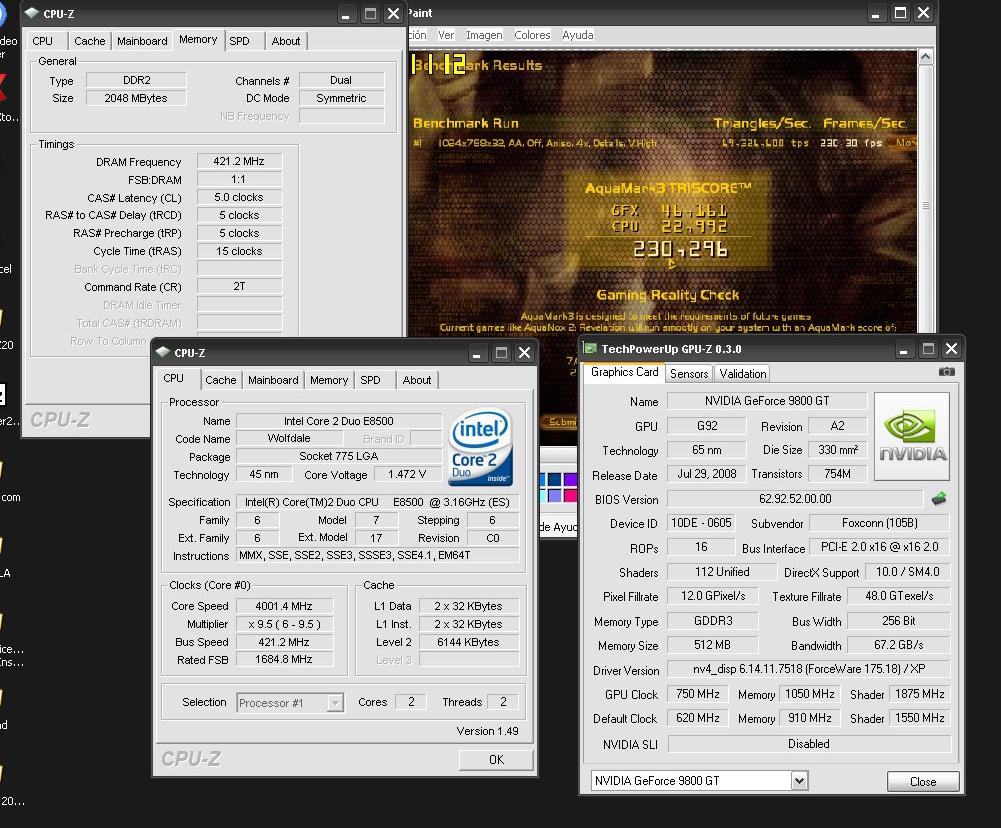Click the TechPowerUp GPU-Z title bar icon

590,349
